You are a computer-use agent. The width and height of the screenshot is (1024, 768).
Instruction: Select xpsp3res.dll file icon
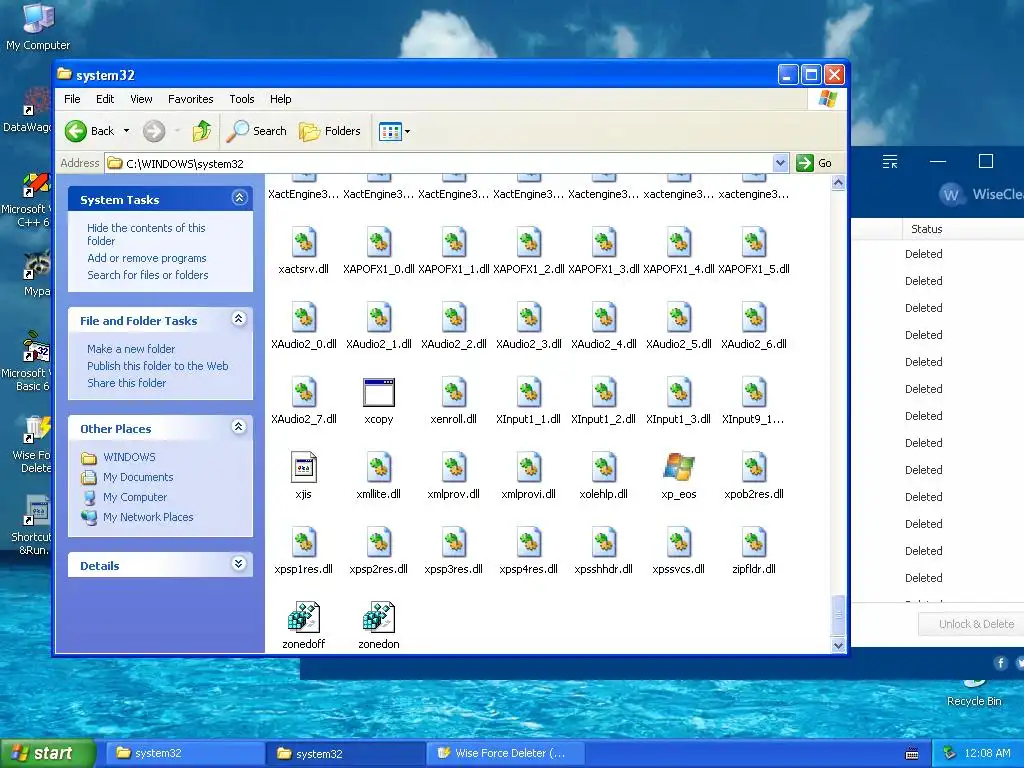pos(454,543)
